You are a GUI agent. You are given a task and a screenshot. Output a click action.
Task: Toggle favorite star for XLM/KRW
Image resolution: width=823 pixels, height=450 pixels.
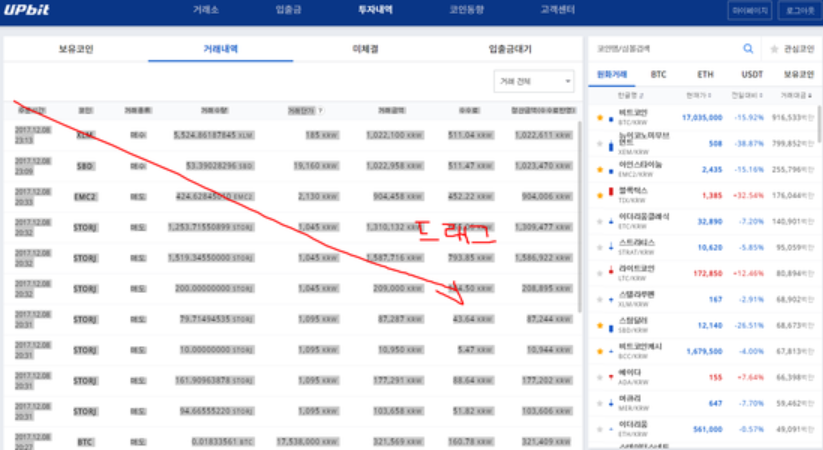click(599, 299)
